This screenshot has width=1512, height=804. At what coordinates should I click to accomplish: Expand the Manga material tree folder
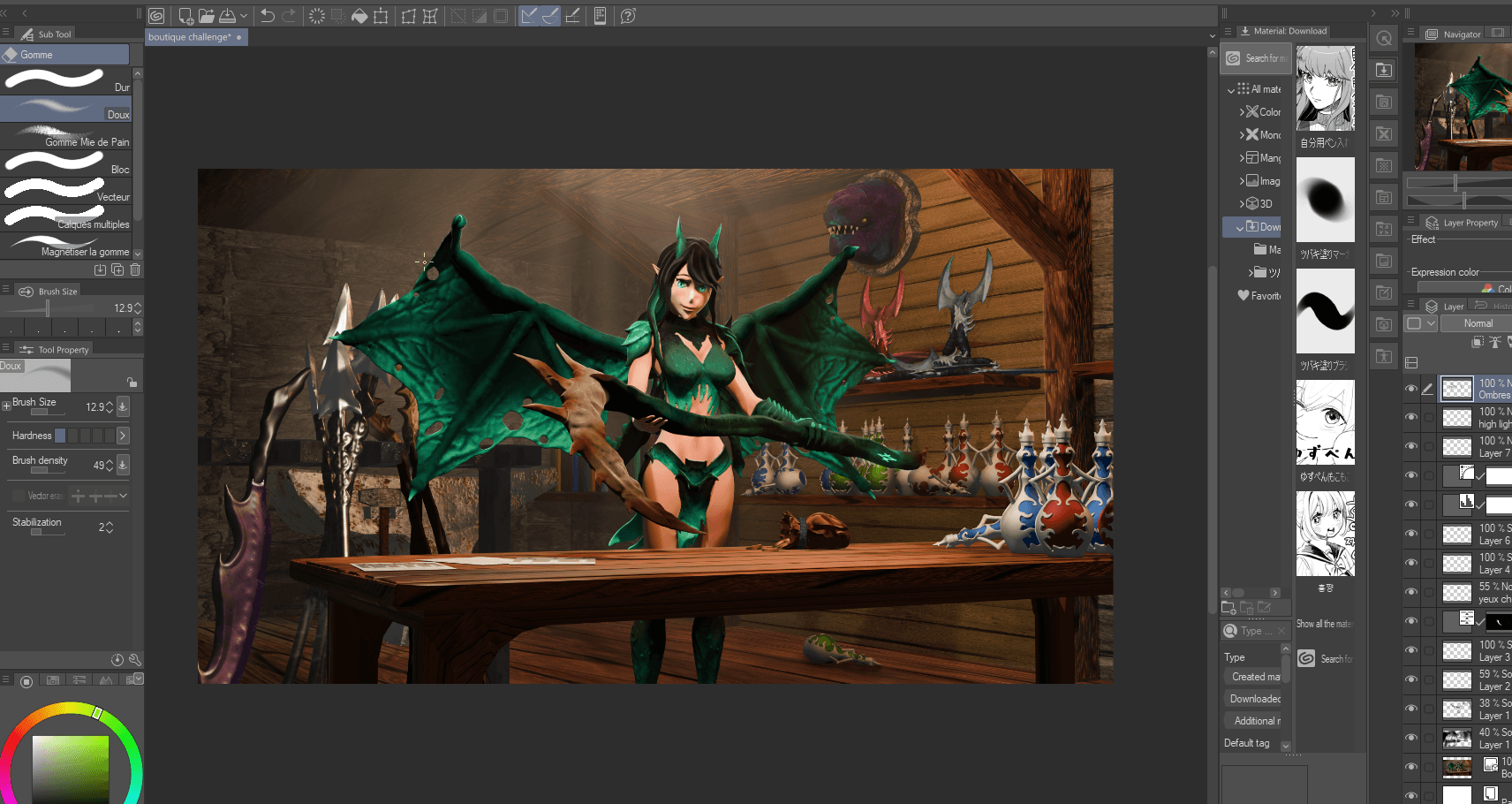pyautogui.click(x=1242, y=158)
